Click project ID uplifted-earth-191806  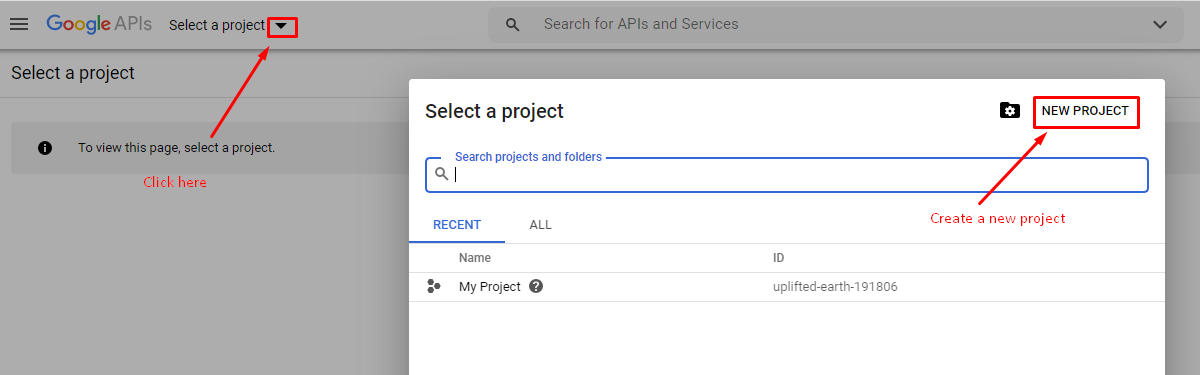point(835,286)
